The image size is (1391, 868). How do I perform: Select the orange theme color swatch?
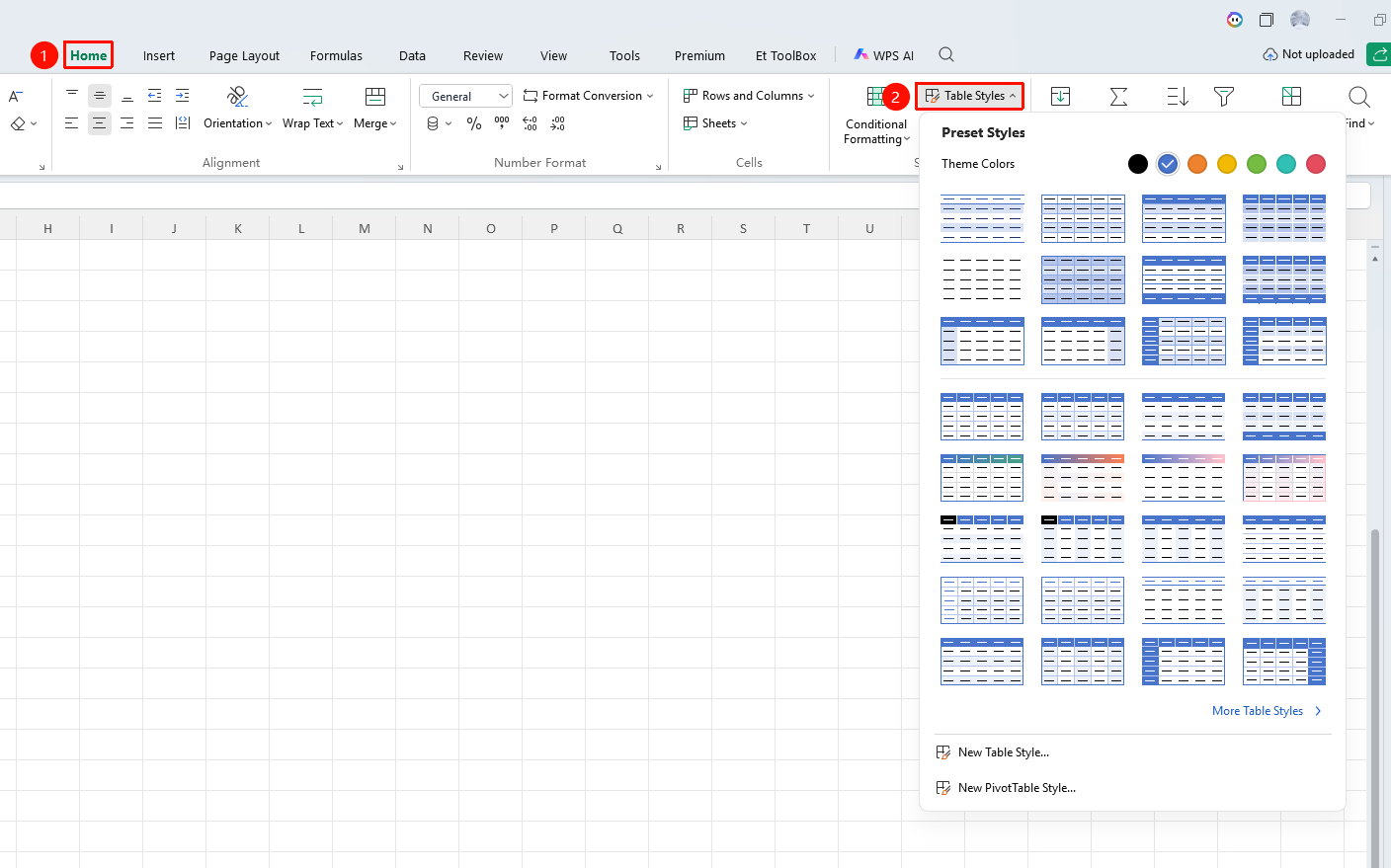click(x=1197, y=164)
